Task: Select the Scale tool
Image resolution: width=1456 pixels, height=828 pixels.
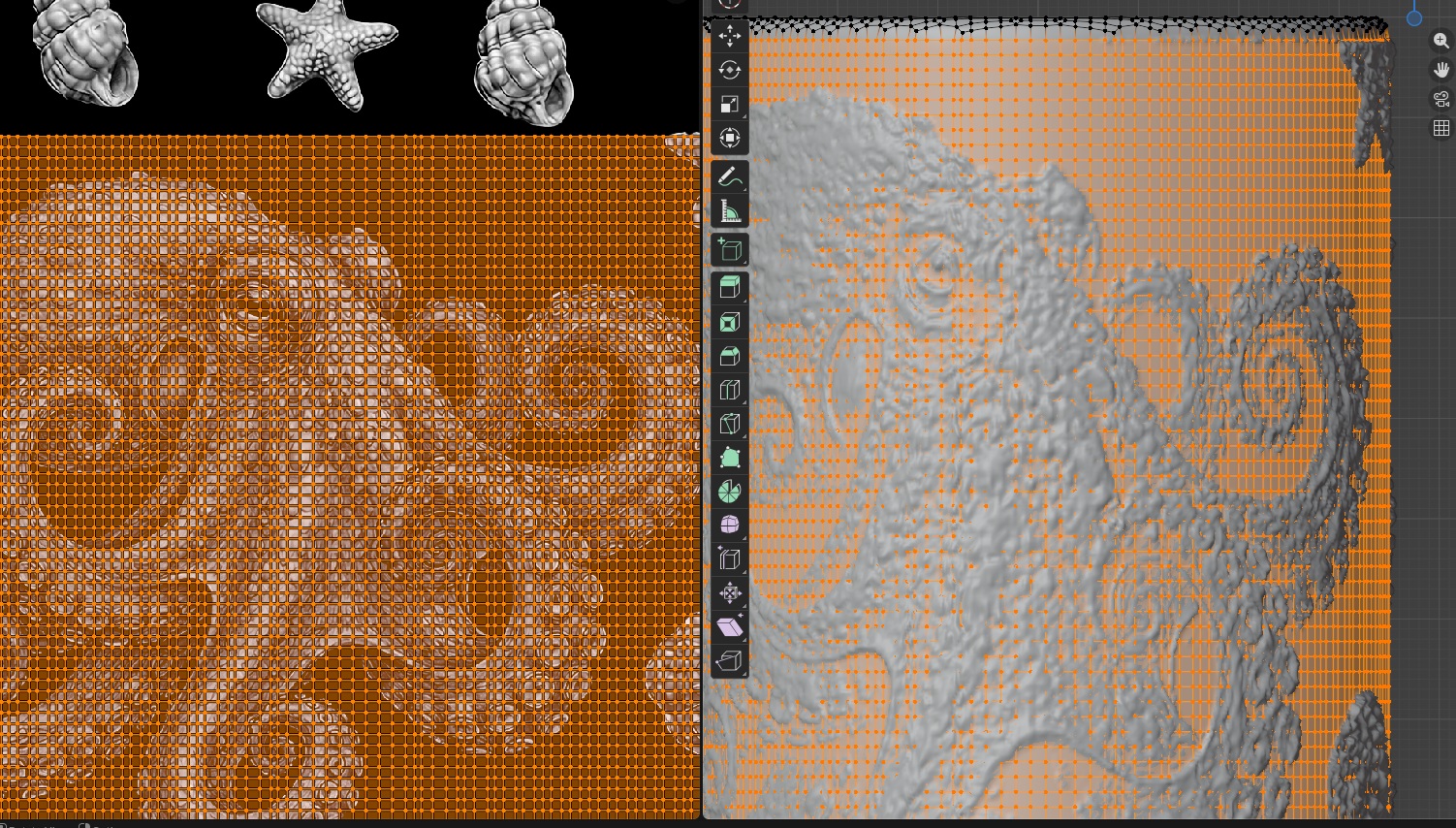Action: [729, 104]
